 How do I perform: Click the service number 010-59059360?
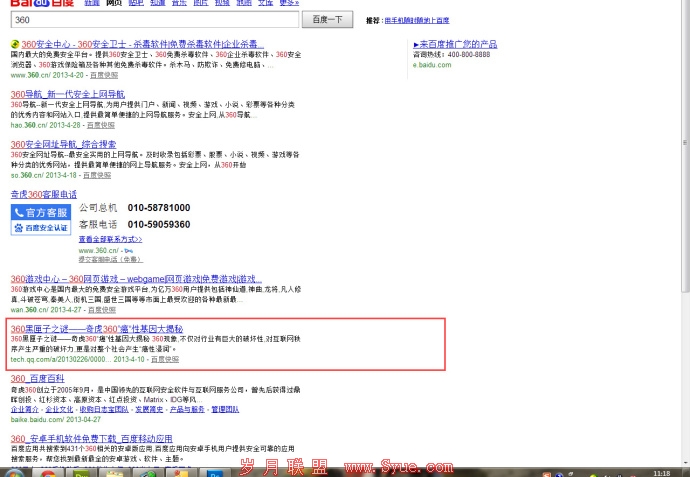159,224
